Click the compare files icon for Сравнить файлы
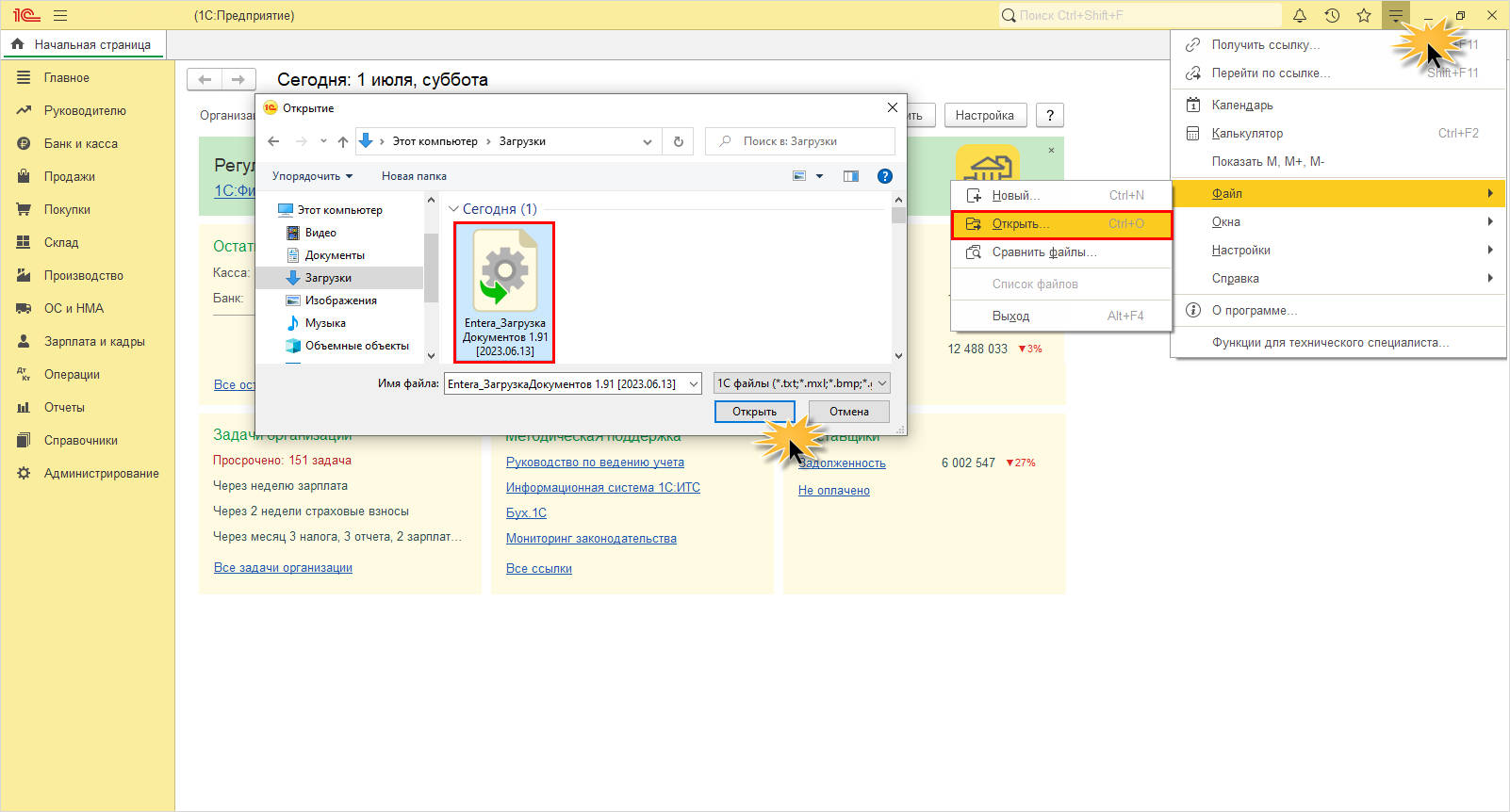Screen dimensions: 1510x812 [x=974, y=252]
